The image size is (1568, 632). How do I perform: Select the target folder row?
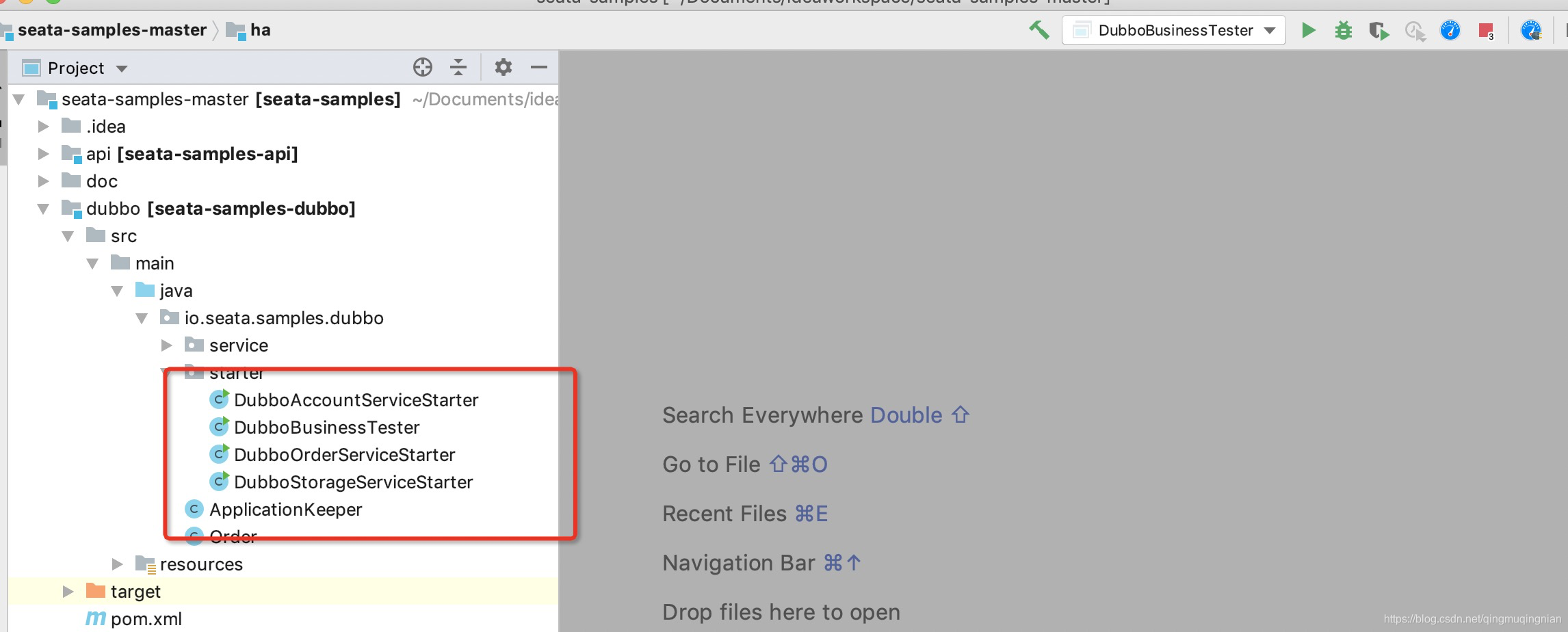(x=283, y=592)
